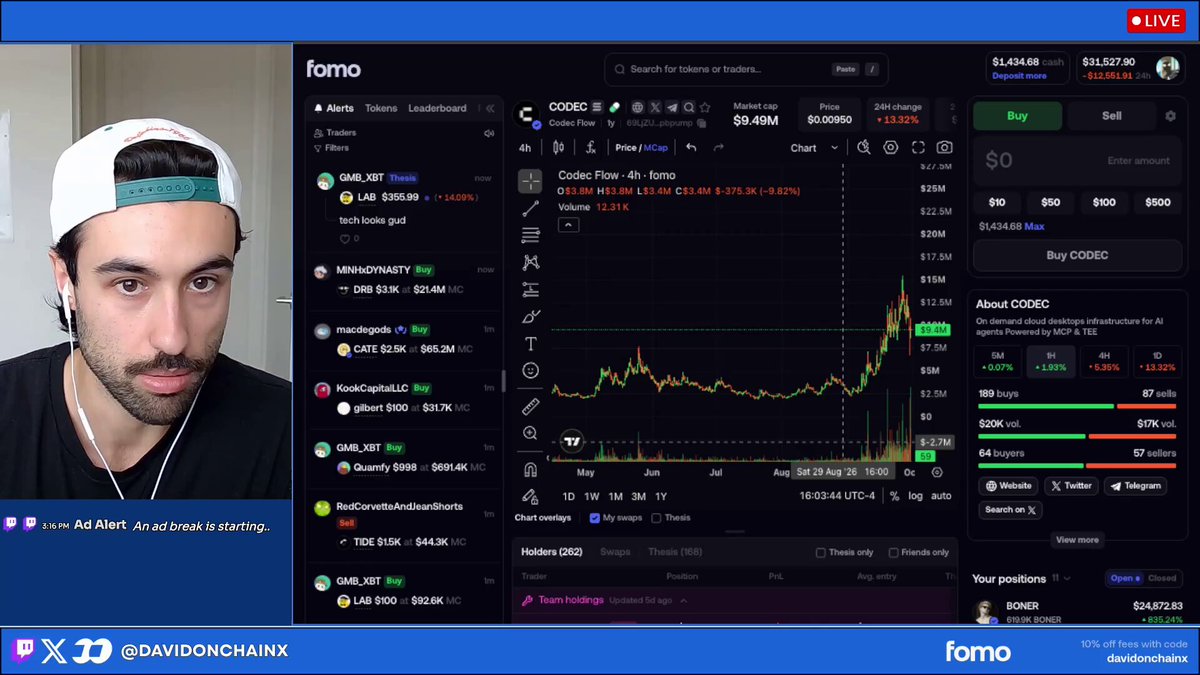Turn on the magnet snap mode
The width and height of the screenshot is (1200, 675).
(x=530, y=469)
